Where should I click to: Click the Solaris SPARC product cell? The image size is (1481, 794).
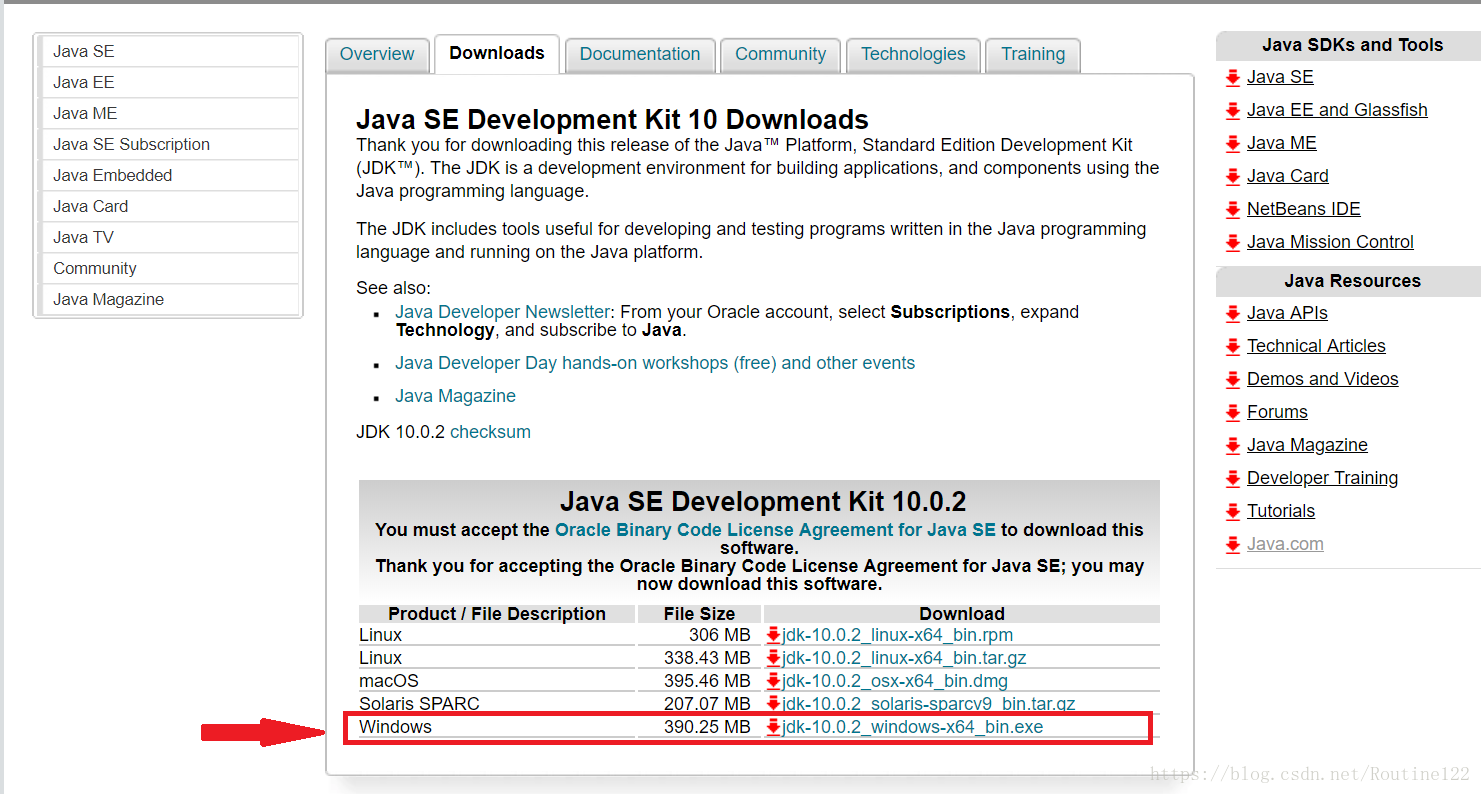coord(497,704)
